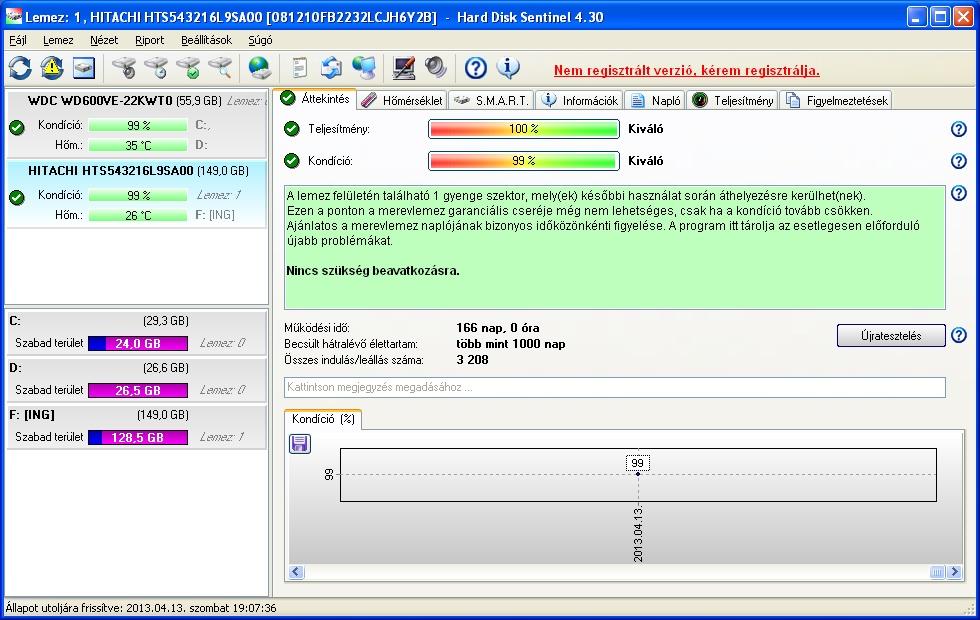Click the speaker sound toolbar icon

[436, 68]
